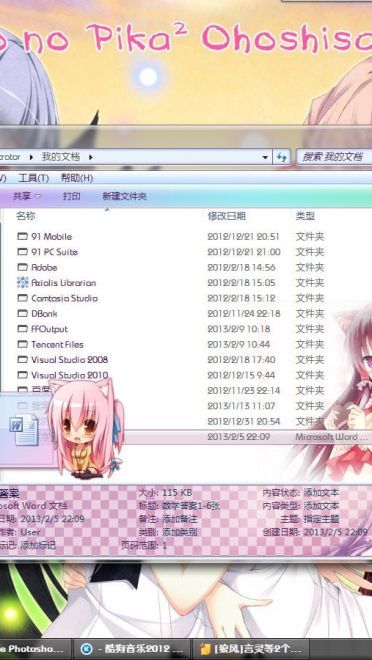Click the KuGou music taskbar icon
This screenshot has height=660, width=372.
[x=86, y=649]
